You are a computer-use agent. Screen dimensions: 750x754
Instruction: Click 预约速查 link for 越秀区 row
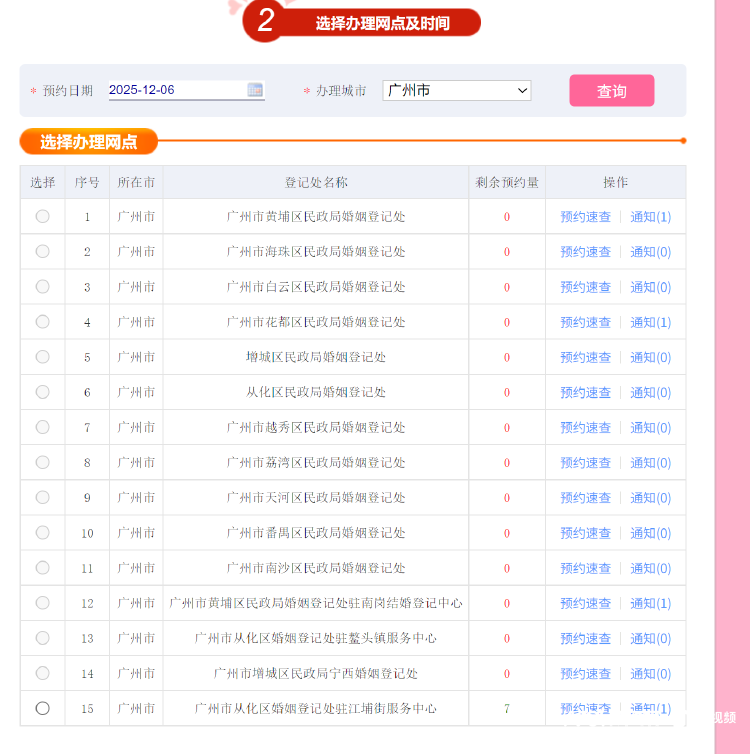click(586, 427)
